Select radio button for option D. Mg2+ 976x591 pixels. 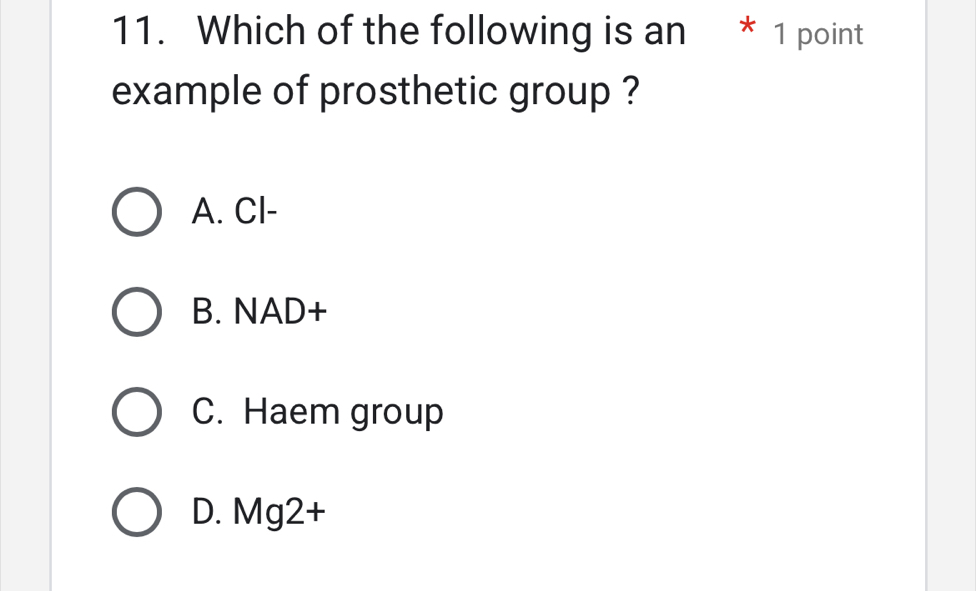pyautogui.click(x=137, y=512)
